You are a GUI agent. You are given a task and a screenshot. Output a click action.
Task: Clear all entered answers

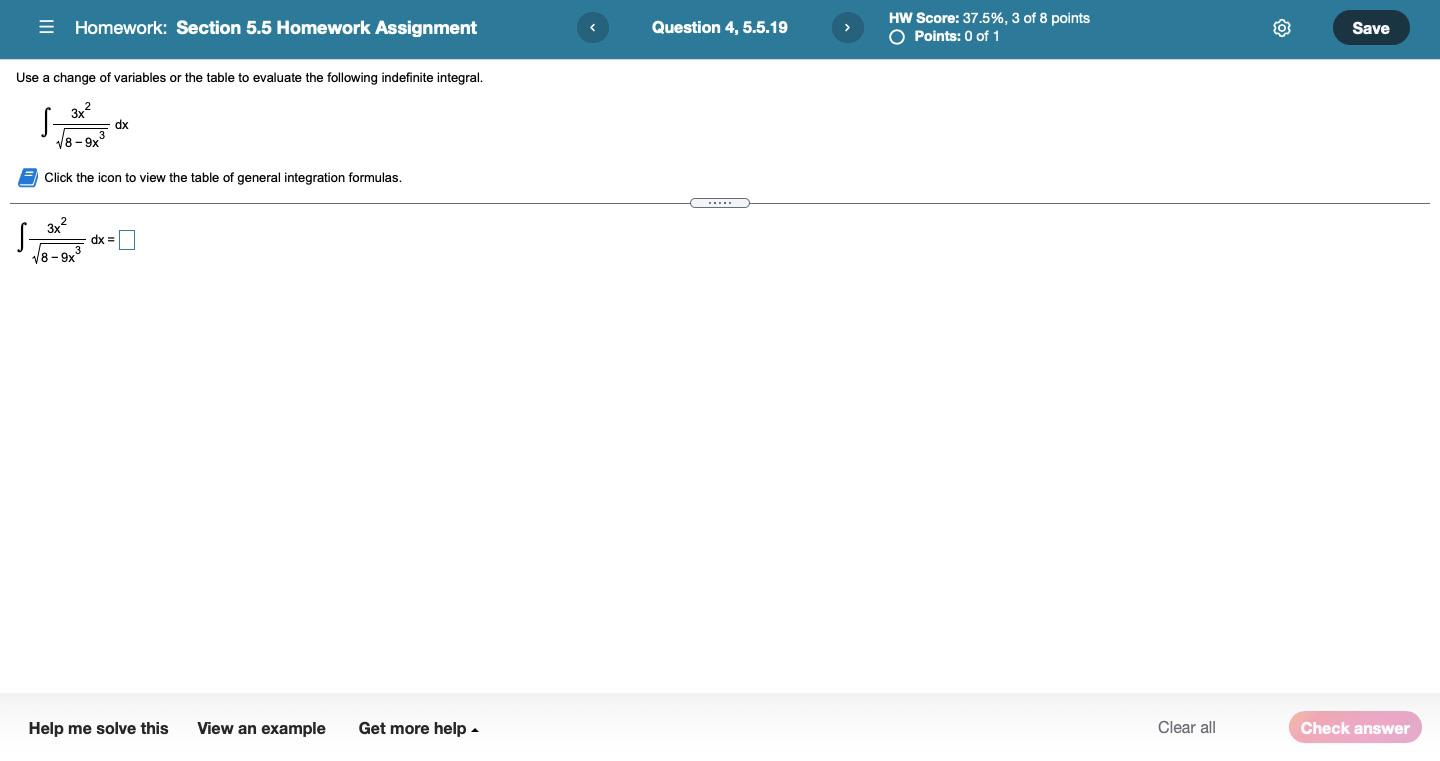pos(1186,728)
